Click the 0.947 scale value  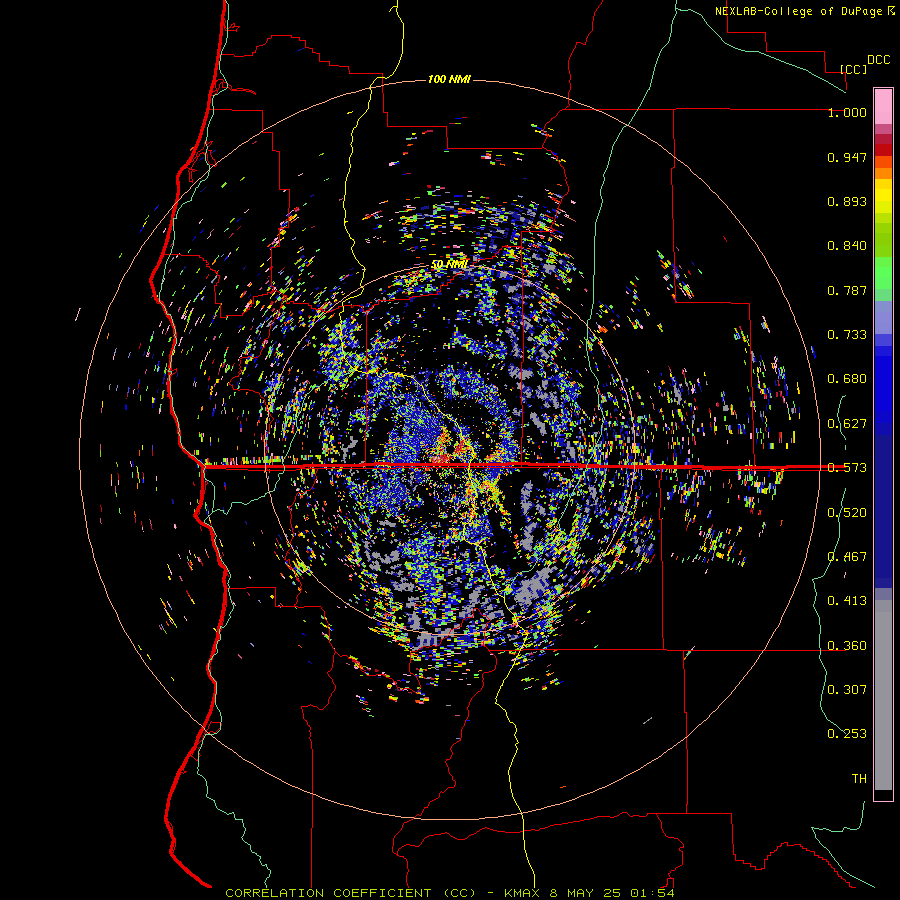847,157
